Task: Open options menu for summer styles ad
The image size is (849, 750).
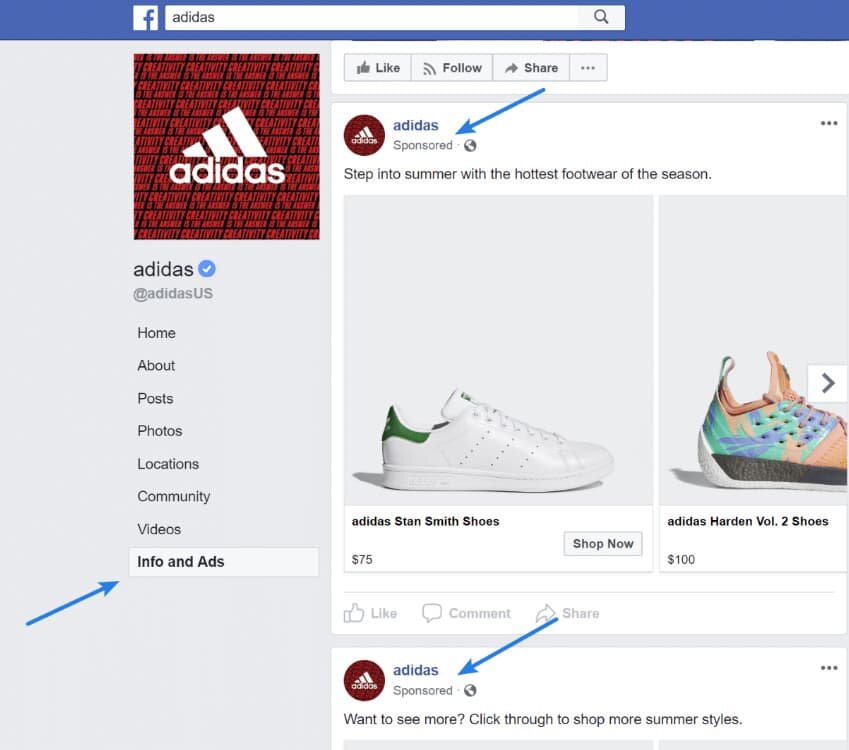Action: pyautogui.click(x=829, y=668)
